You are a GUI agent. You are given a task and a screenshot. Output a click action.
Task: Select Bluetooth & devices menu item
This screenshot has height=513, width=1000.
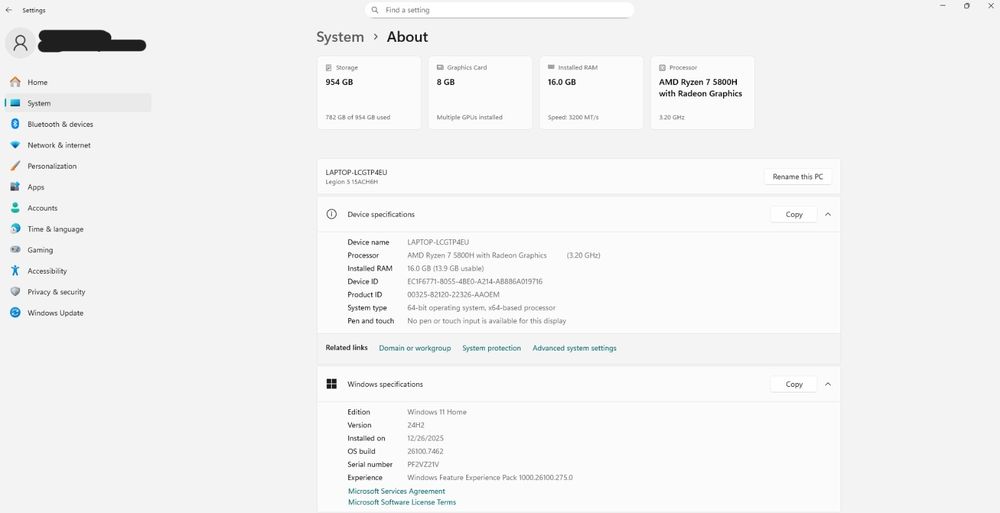[78, 124]
